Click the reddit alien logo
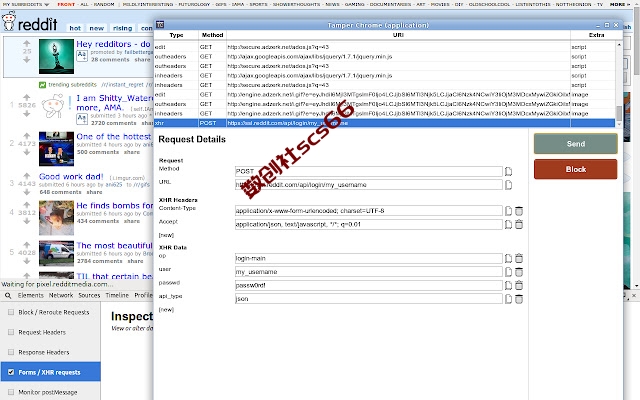 click(9, 21)
